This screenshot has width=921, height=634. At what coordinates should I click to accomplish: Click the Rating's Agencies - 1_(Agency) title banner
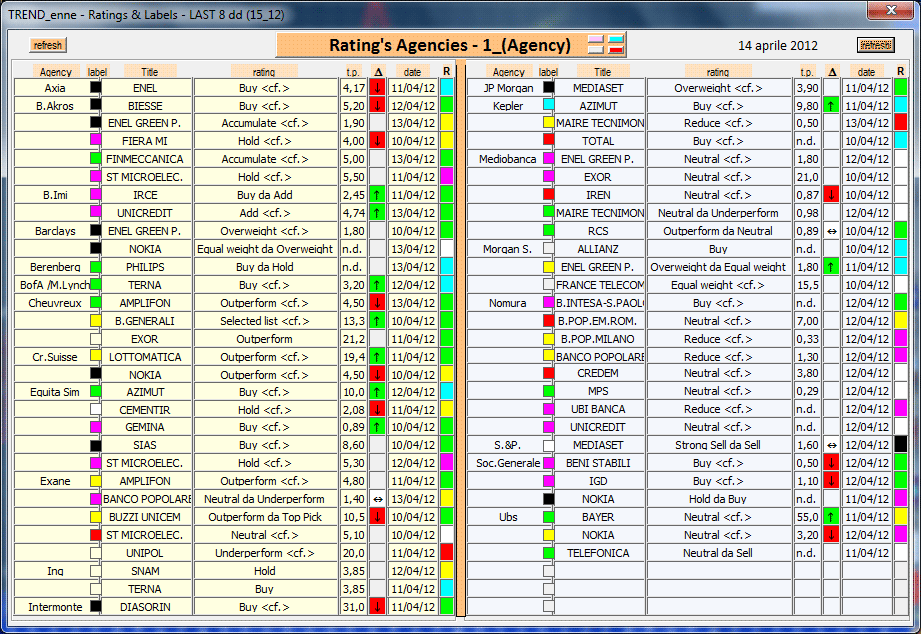point(451,45)
